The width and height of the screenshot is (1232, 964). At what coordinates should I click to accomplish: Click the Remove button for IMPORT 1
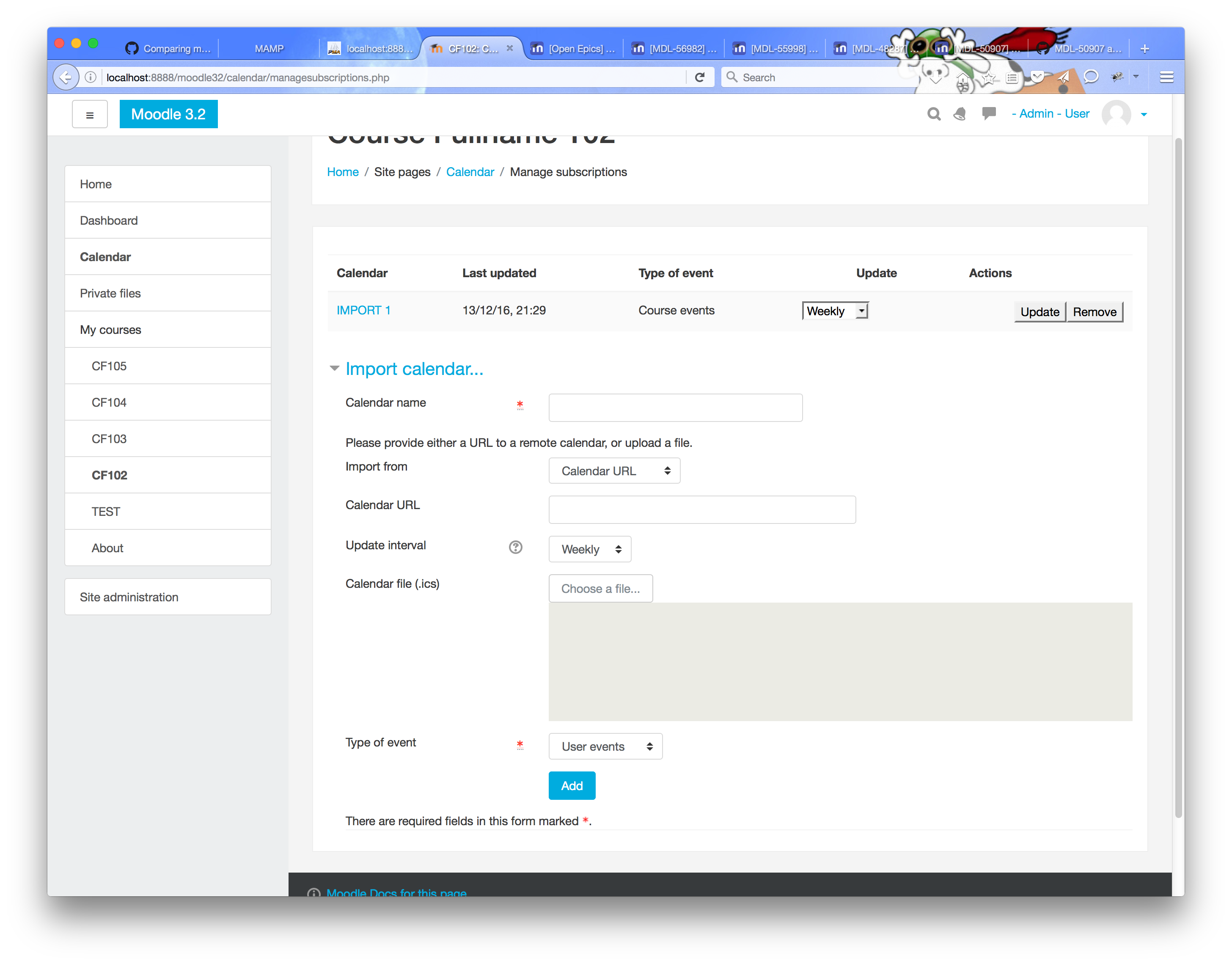[x=1094, y=312]
